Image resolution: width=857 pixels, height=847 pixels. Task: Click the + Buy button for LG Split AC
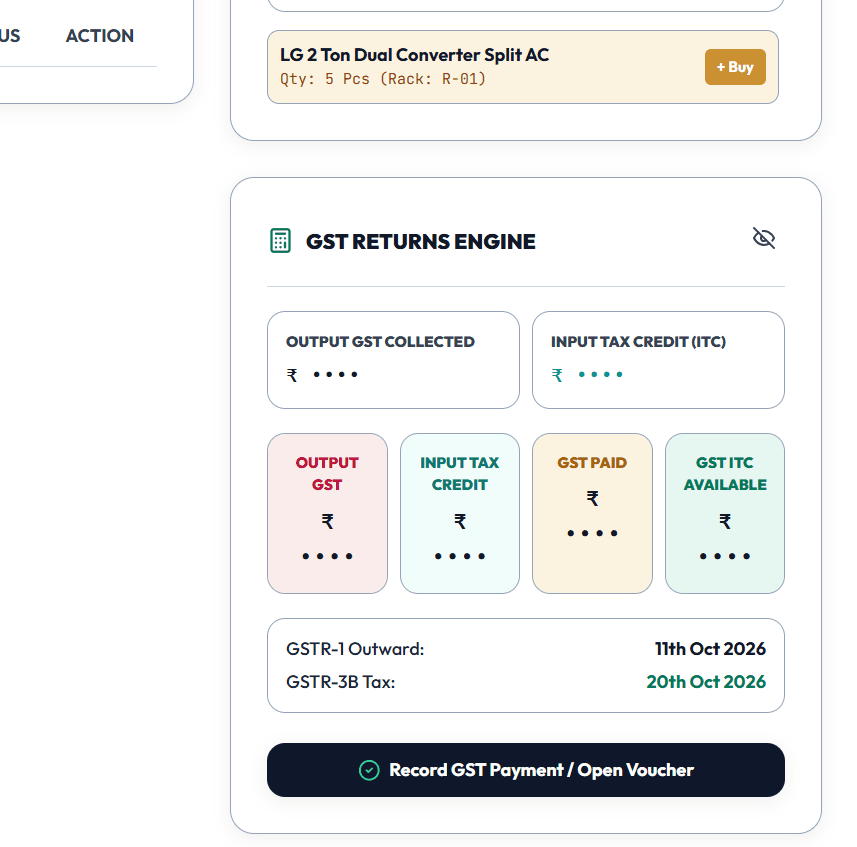point(735,67)
